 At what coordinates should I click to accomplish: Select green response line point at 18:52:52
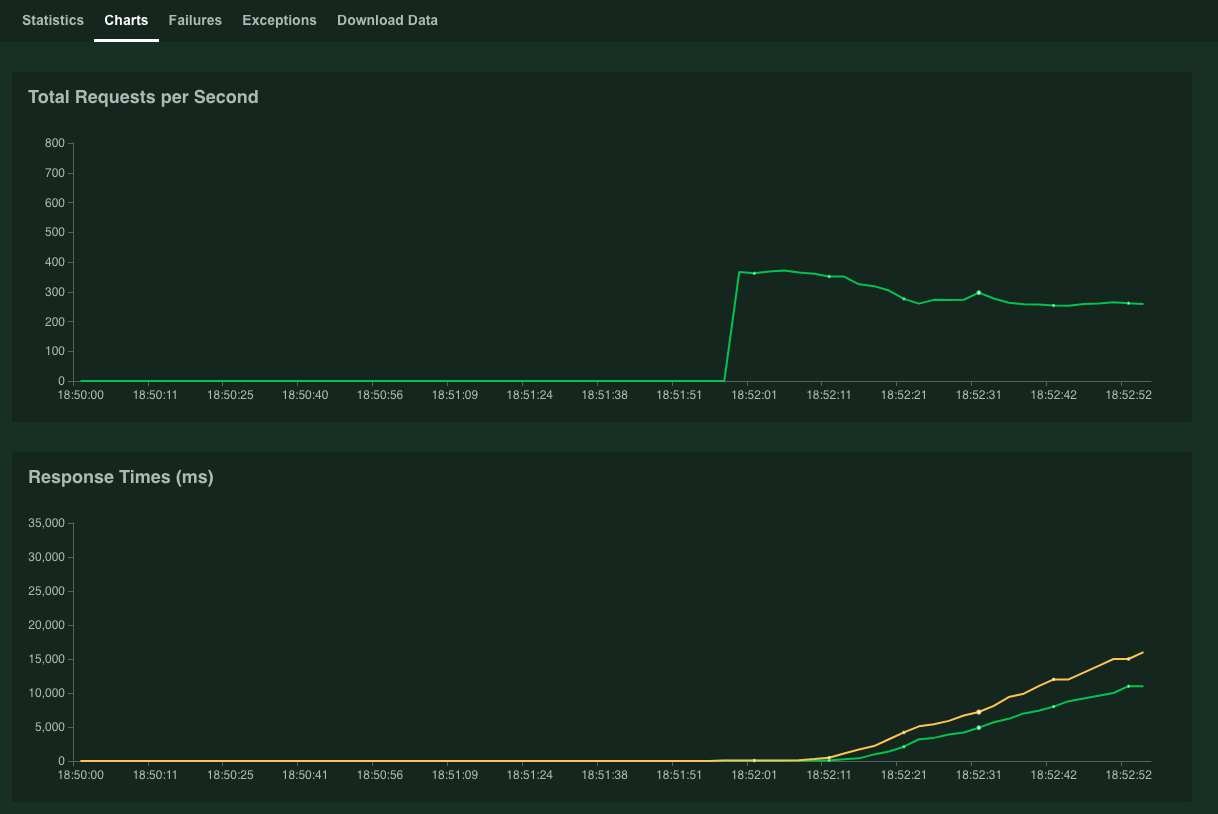pyautogui.click(x=1128, y=686)
